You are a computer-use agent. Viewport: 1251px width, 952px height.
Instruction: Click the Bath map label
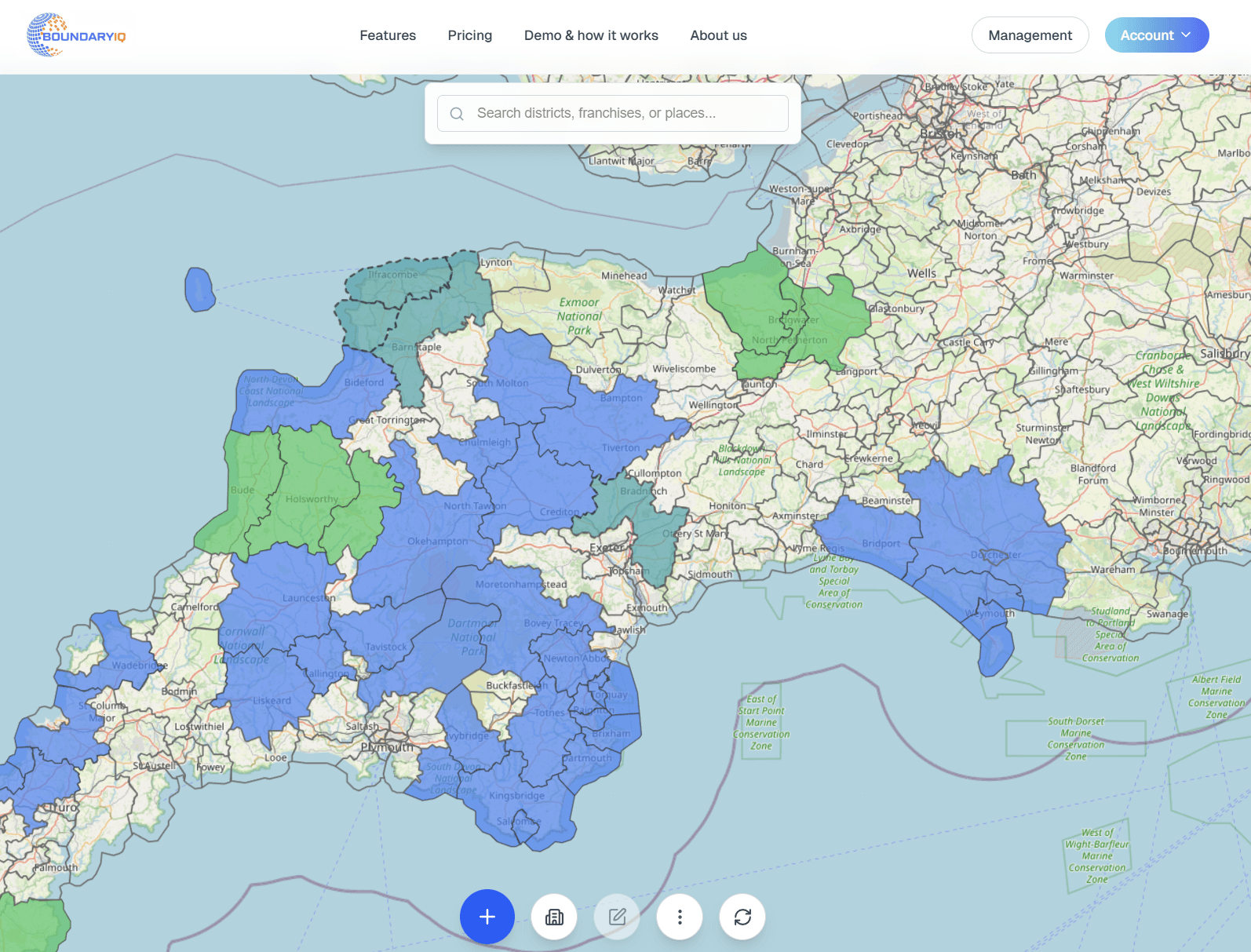click(1023, 175)
